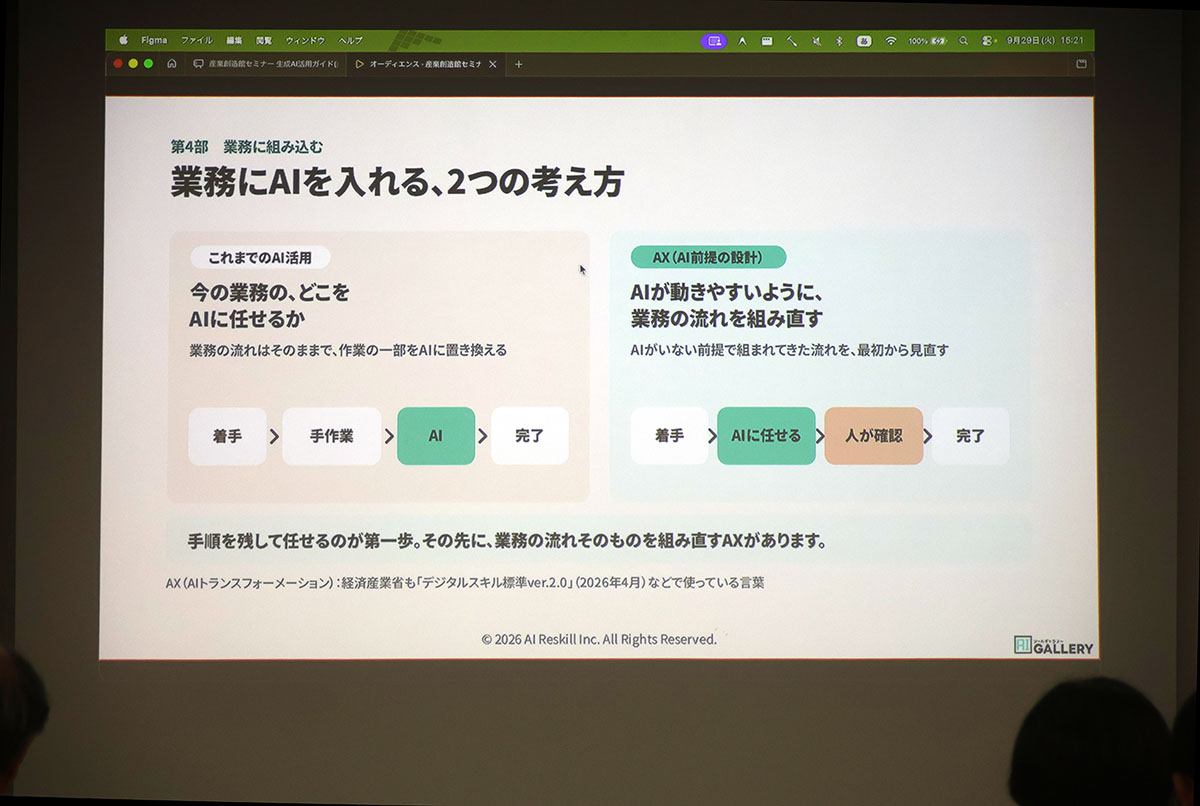Switch to 産業創造館セミナー 生成AI活用ガイド tab

tap(265, 64)
